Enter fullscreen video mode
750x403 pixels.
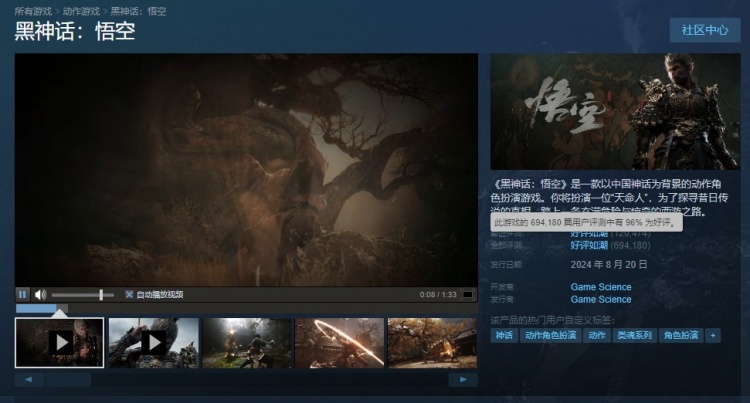pos(467,294)
